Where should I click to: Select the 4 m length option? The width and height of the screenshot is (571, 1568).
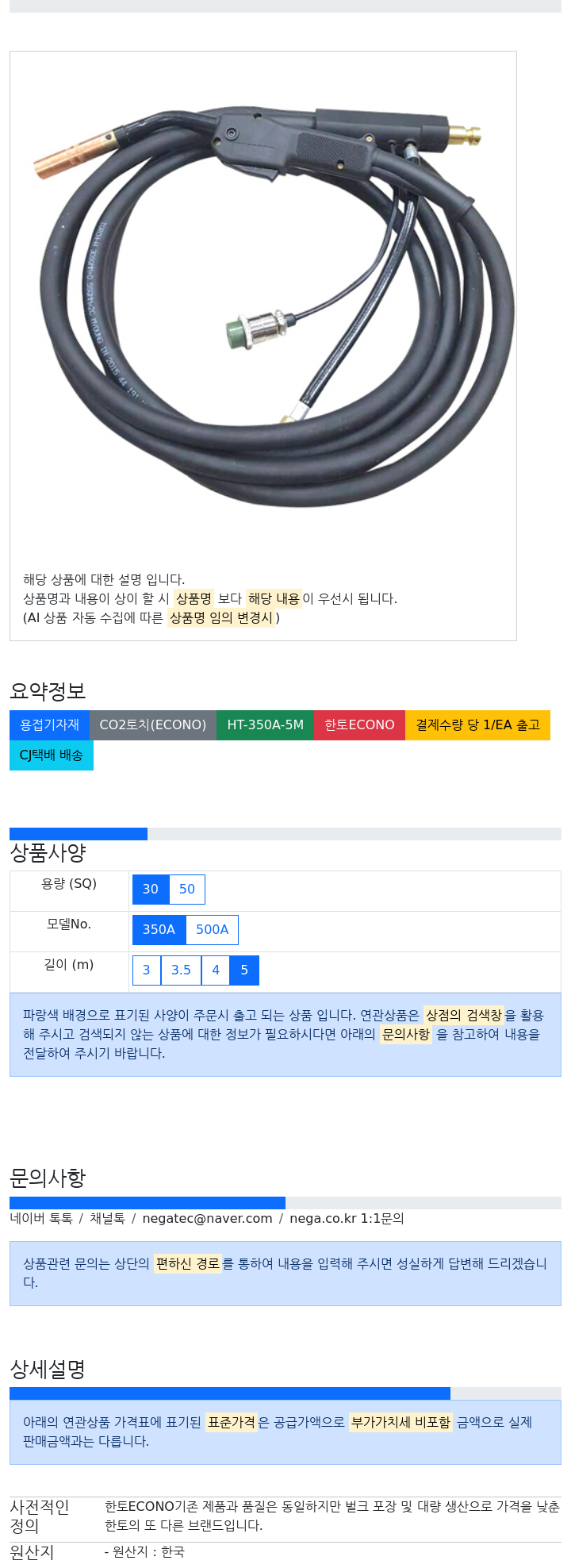point(216,970)
